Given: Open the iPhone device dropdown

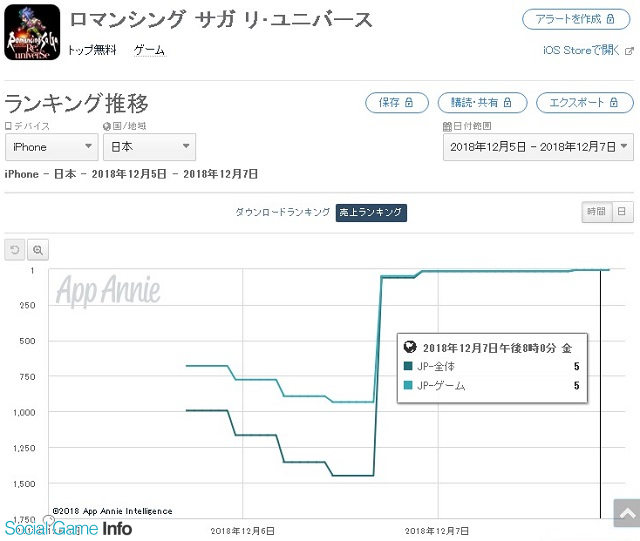Looking at the screenshot, I should (x=52, y=147).
